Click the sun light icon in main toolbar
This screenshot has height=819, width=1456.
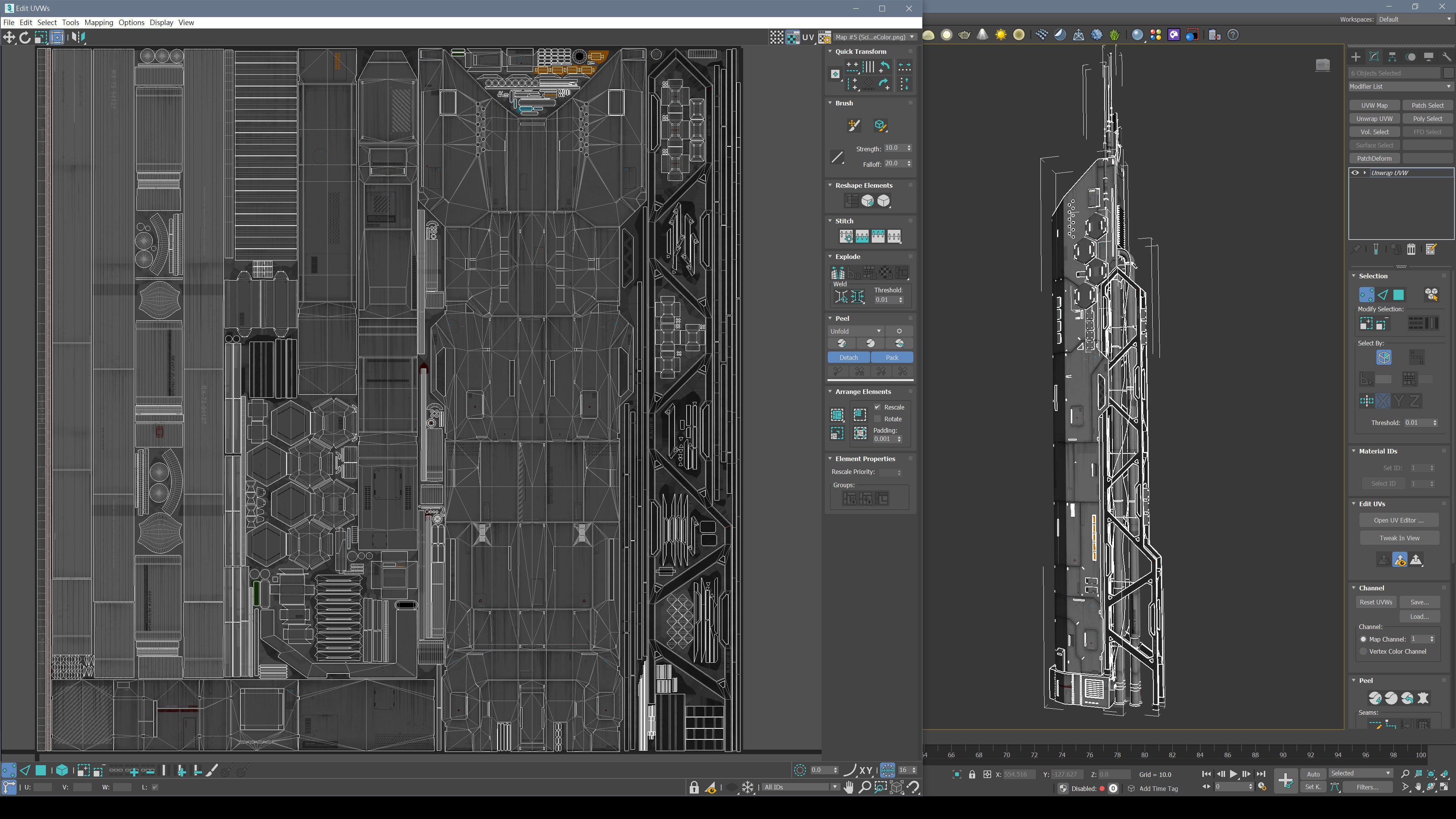tap(1001, 35)
